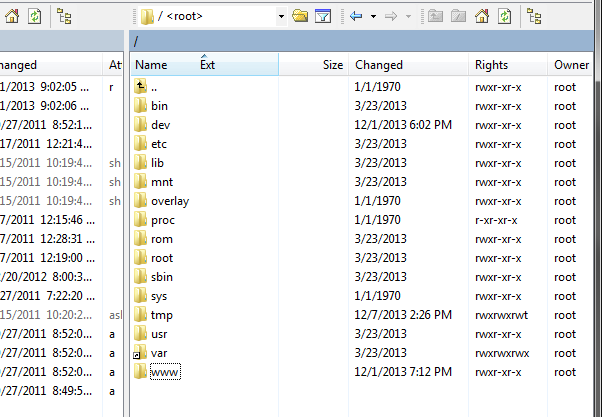
Task: Go back to previous remote directory
Action: (x=356, y=17)
